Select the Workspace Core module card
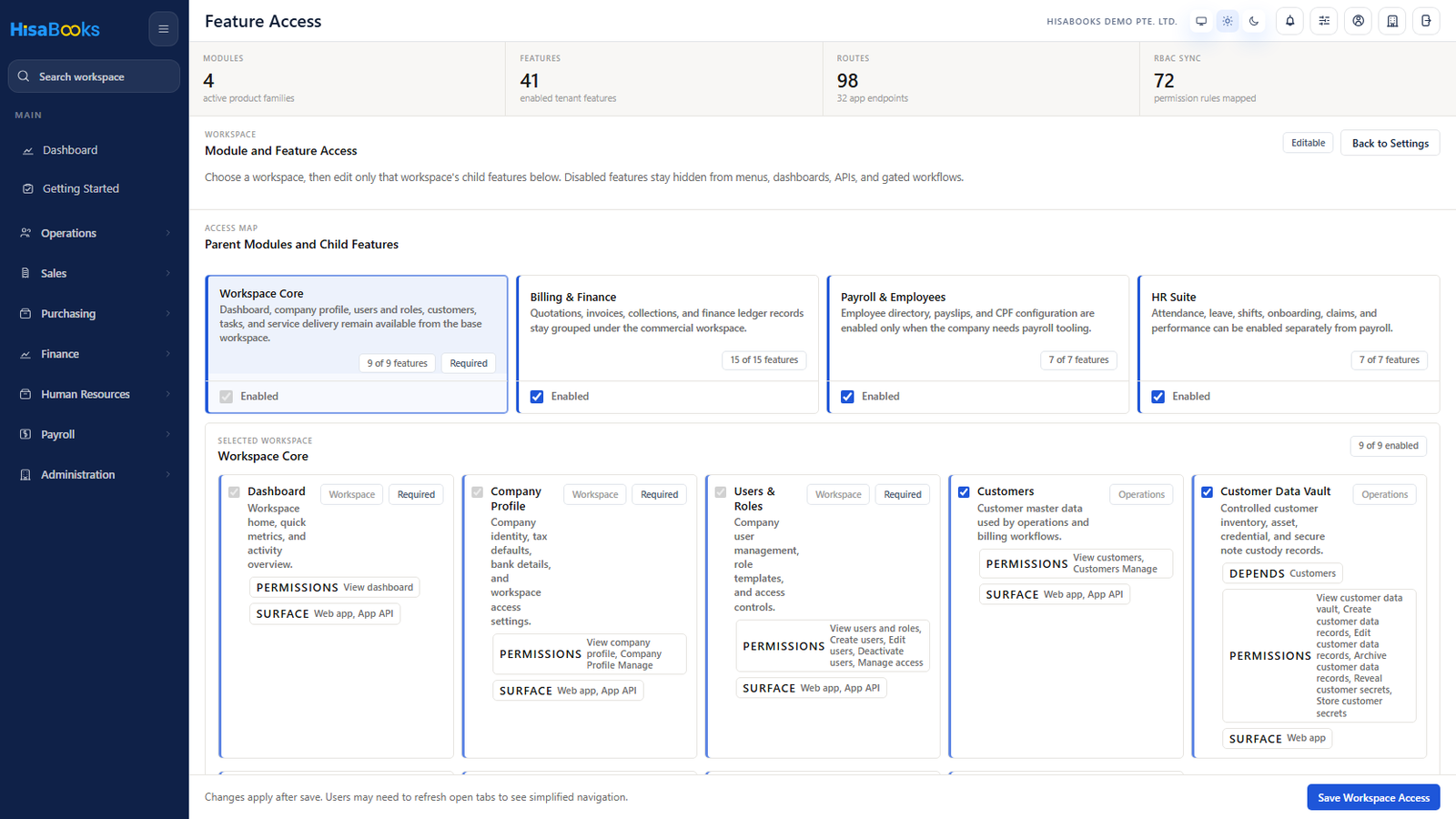Viewport: 1456px width, 819px height. coord(357,344)
